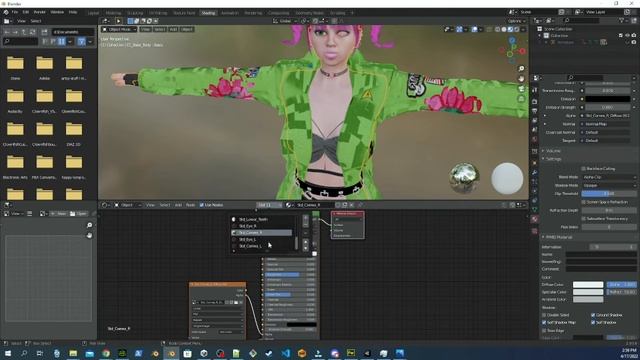The width and height of the screenshot is (640, 360).
Task: Toggle Subsurface Translucency checkbox
Action: (584, 219)
